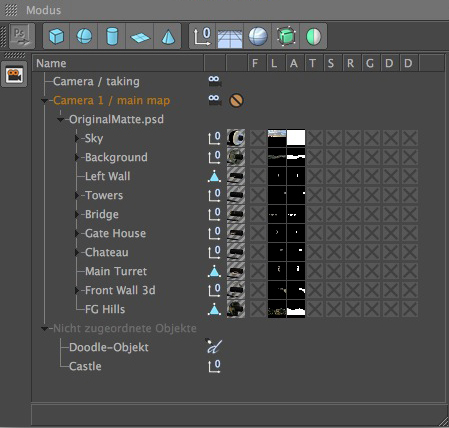This screenshot has height=428, width=449.
Task: Toggle the F column checkbox for Sky
Action: point(258,138)
